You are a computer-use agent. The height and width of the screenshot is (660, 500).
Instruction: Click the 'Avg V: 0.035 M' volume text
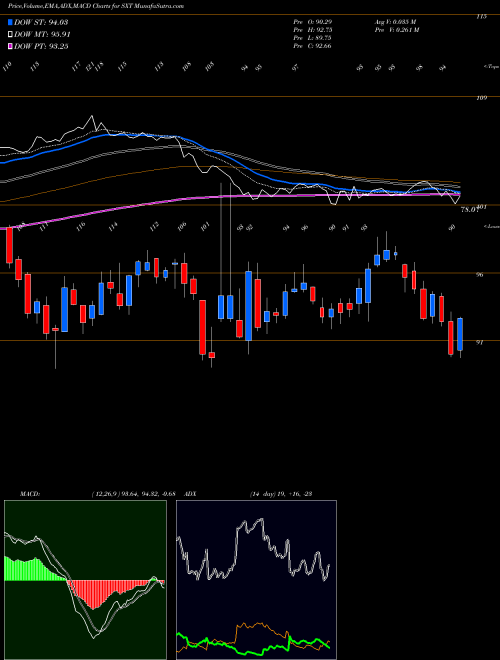(x=396, y=22)
